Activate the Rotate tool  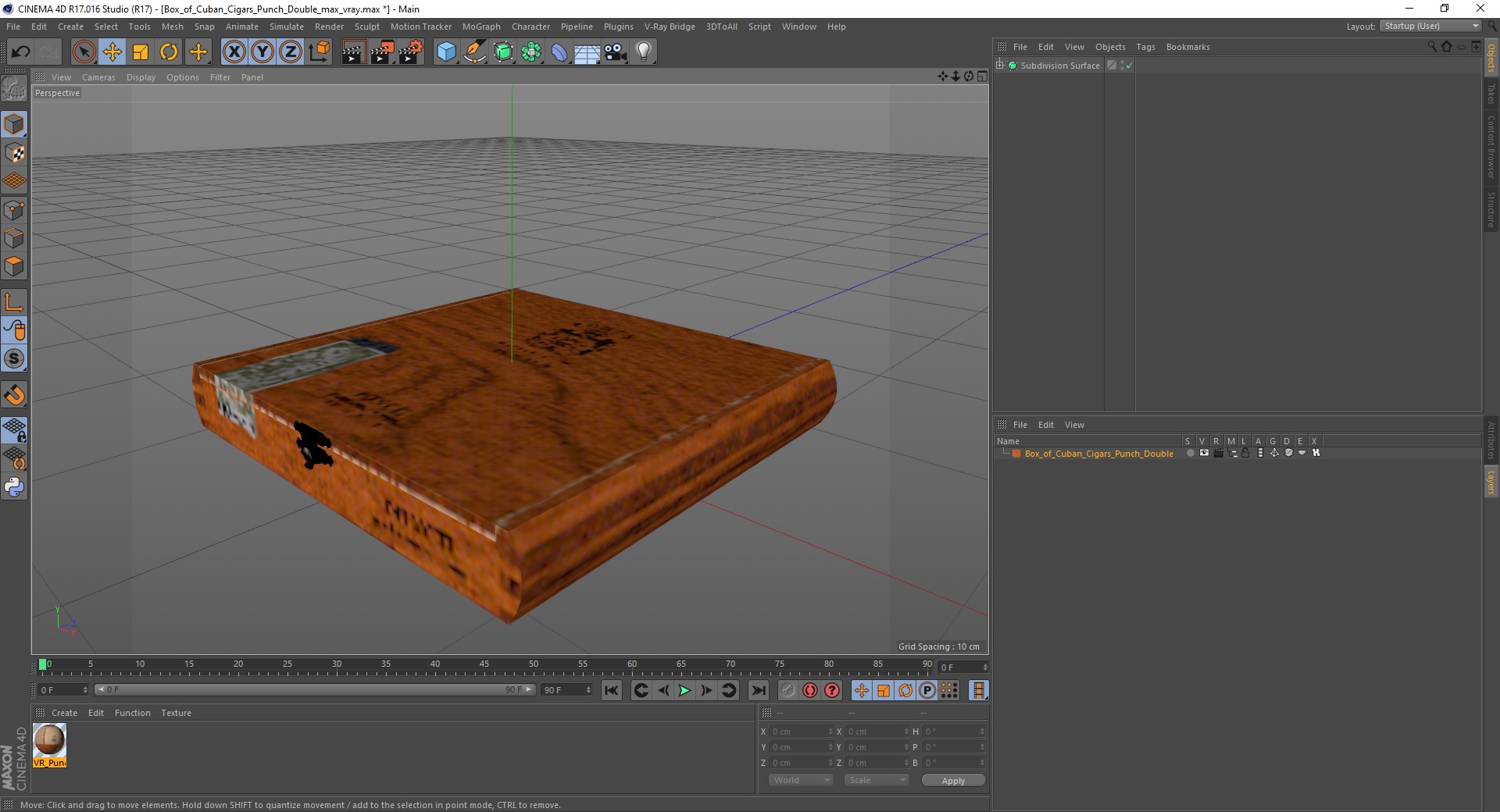[x=169, y=52]
